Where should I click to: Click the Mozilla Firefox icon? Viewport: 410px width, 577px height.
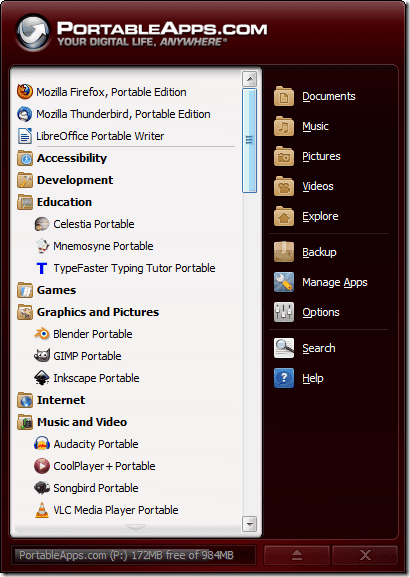tap(25, 92)
